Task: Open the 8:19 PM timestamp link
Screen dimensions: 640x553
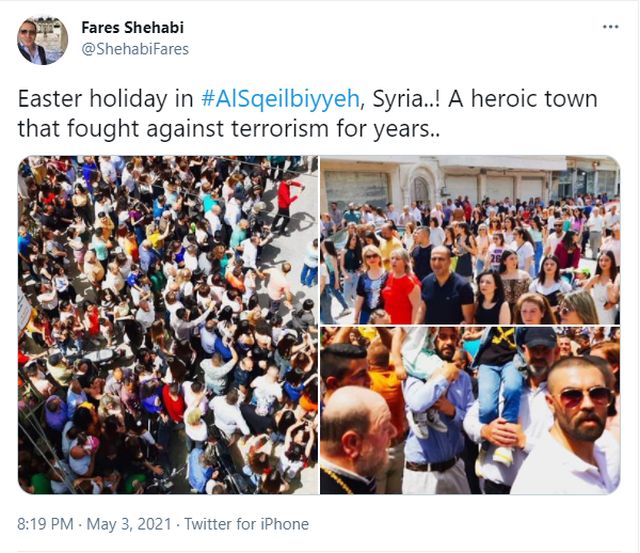Action: coord(45,524)
